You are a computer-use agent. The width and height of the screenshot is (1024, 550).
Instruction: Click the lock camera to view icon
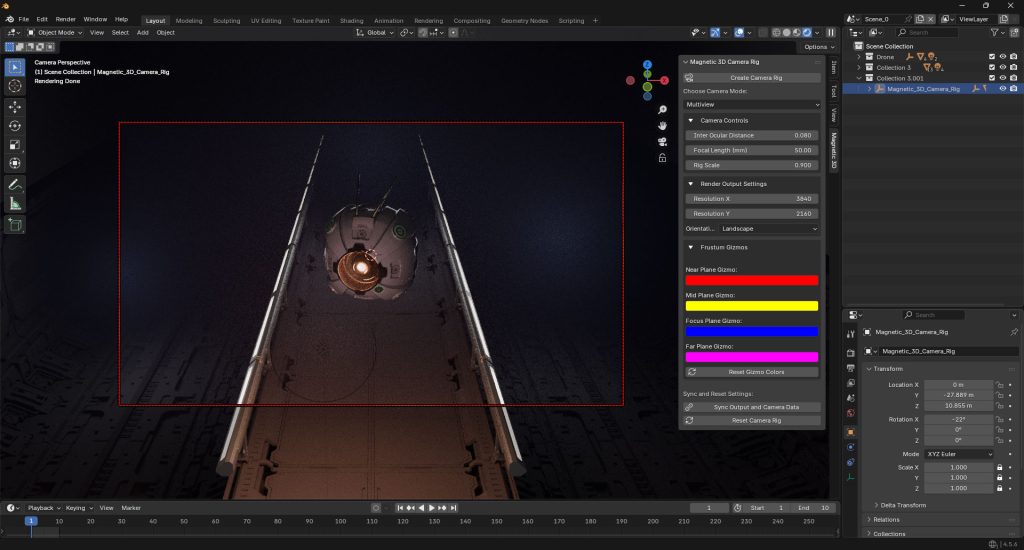click(662, 157)
